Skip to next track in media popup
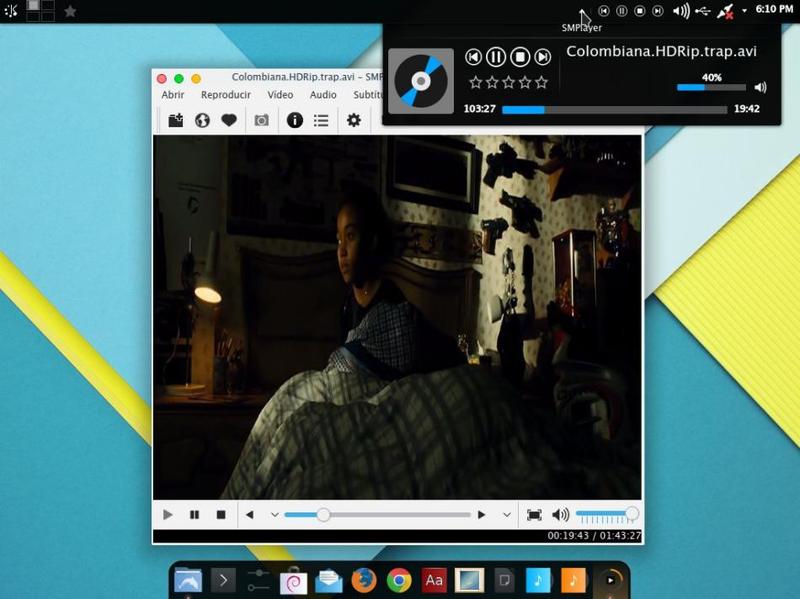This screenshot has height=599, width=800. [543, 57]
